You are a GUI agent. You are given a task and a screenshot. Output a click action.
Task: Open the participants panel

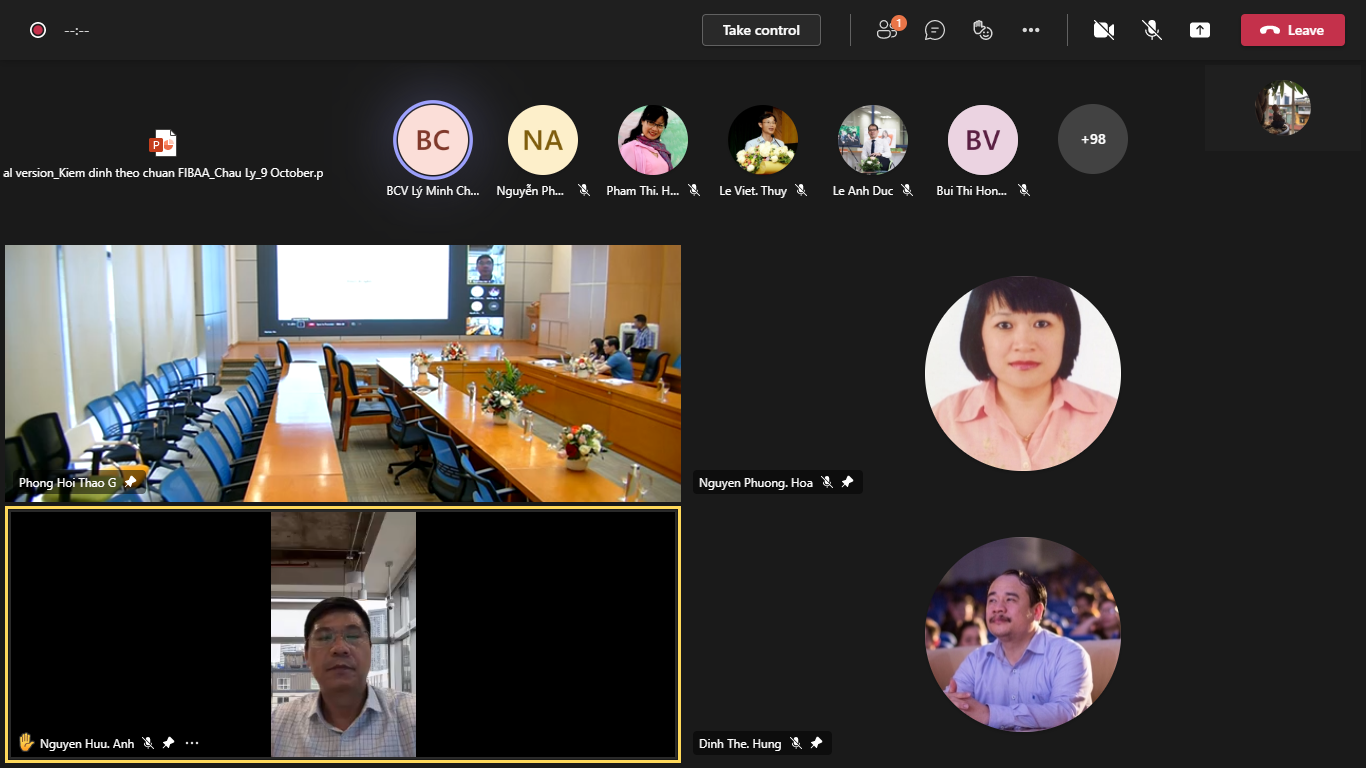coord(887,29)
